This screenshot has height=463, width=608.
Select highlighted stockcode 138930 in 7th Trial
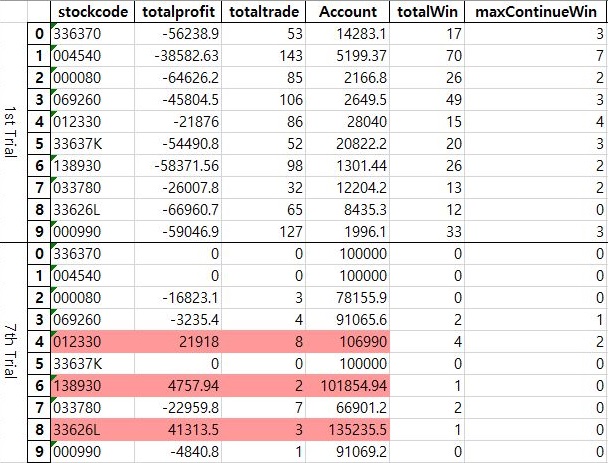click(92, 386)
